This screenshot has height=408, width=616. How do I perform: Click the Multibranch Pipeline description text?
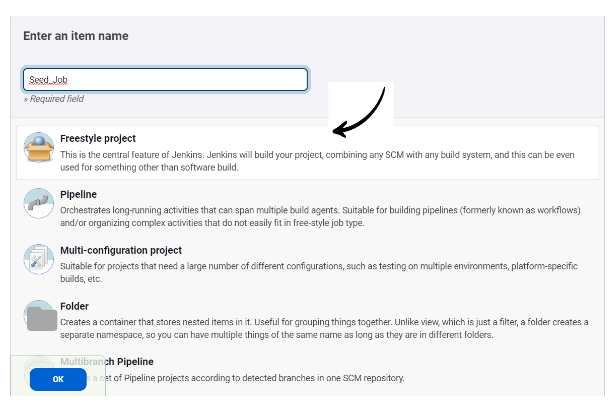250,379
